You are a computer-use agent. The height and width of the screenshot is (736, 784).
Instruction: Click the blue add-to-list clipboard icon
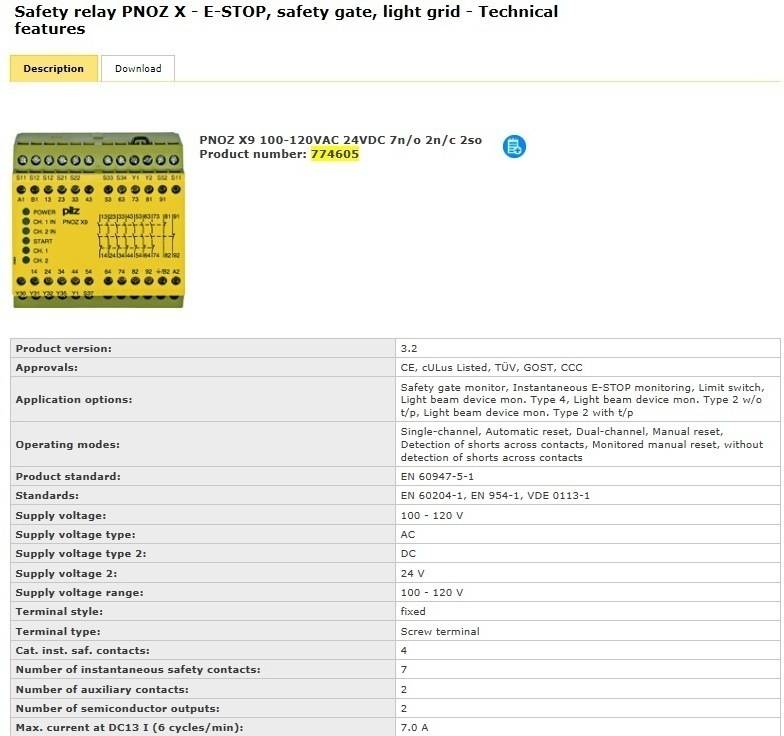pos(514,146)
